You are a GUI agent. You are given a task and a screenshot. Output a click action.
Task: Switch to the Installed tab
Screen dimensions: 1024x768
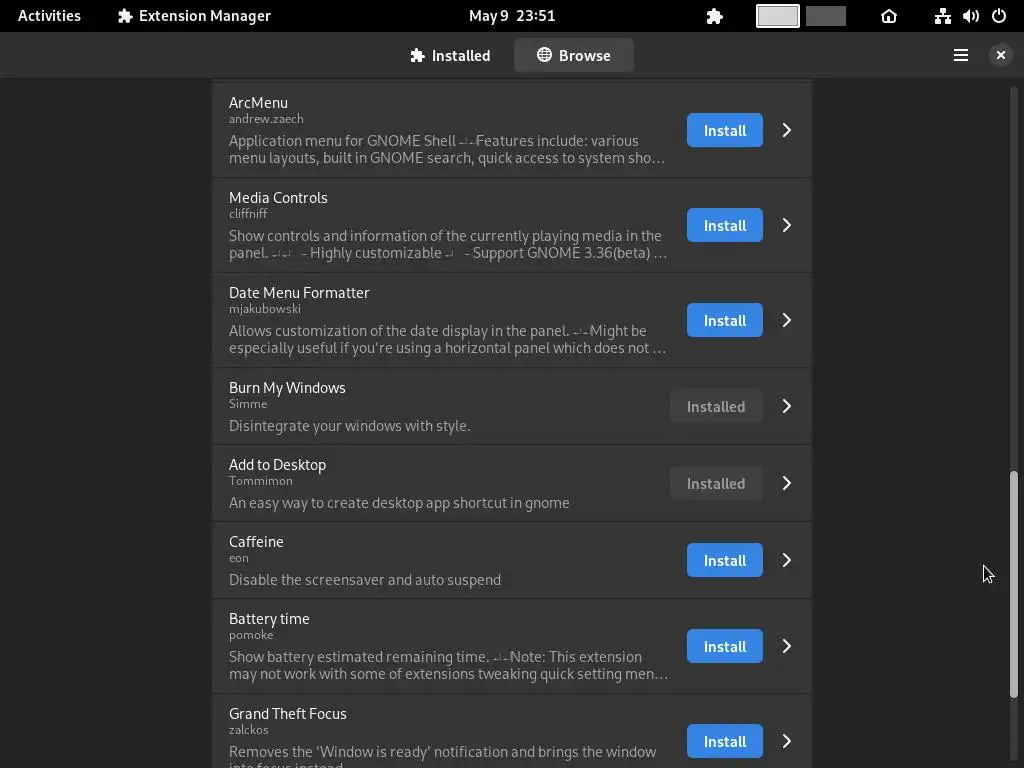[450, 55]
